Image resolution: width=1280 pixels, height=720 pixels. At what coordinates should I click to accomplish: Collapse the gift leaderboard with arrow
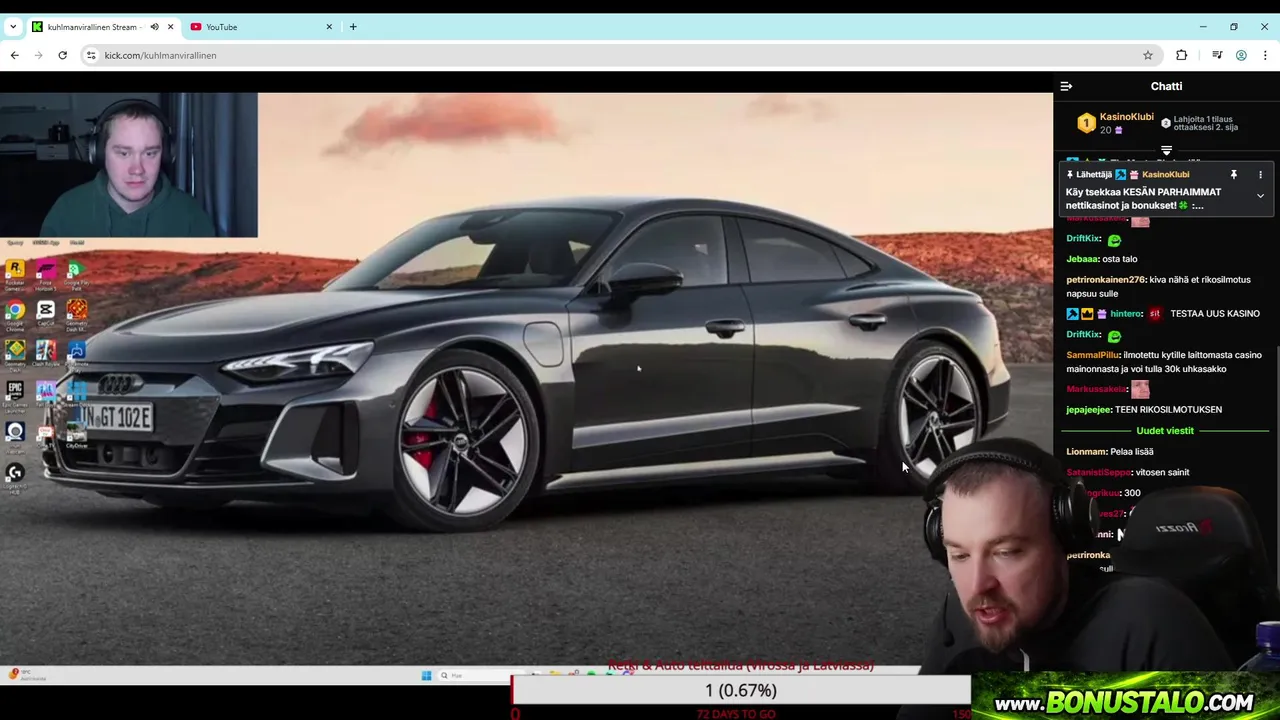pos(1166,150)
